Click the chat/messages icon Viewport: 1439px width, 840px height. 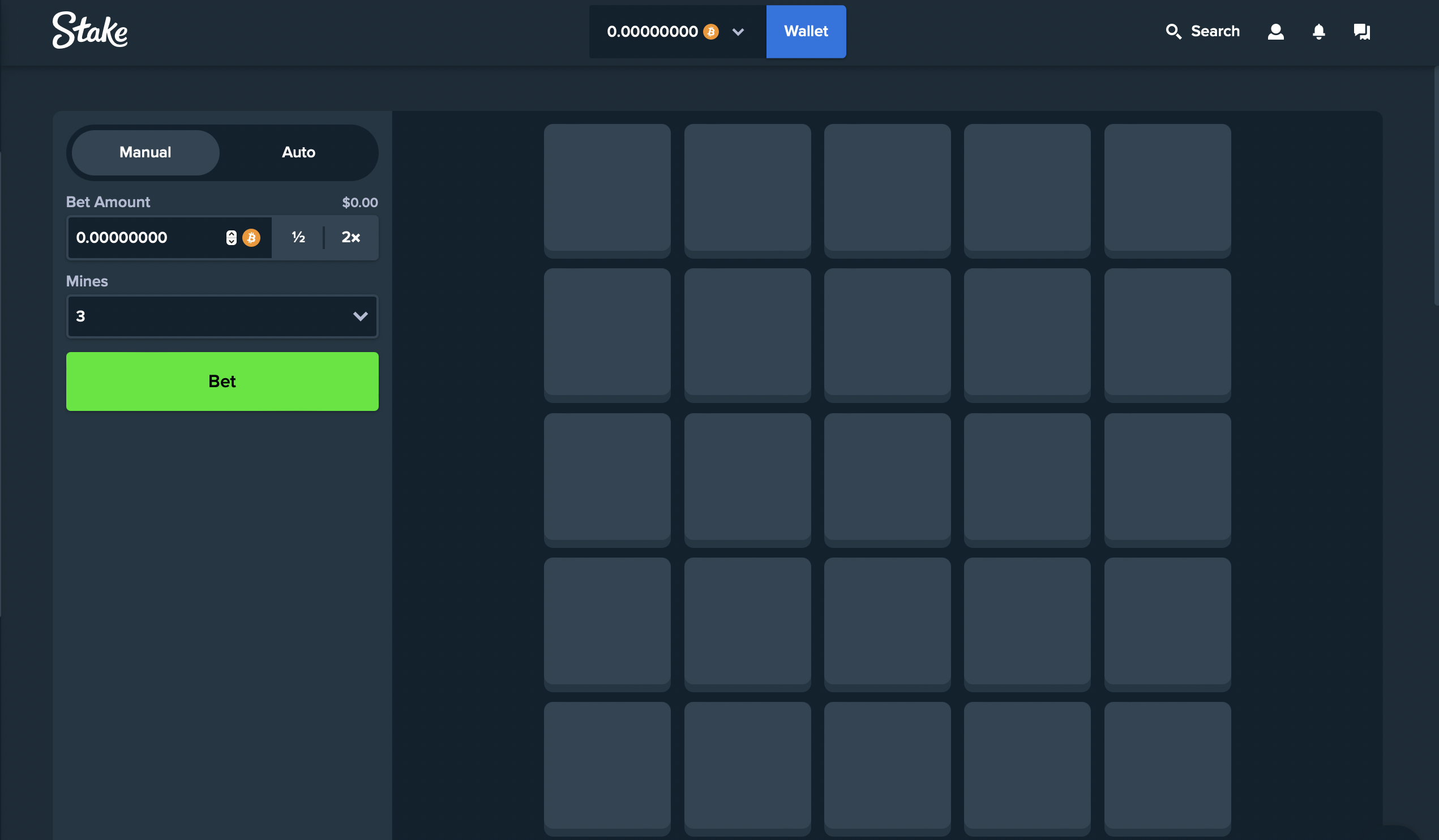(x=1362, y=31)
